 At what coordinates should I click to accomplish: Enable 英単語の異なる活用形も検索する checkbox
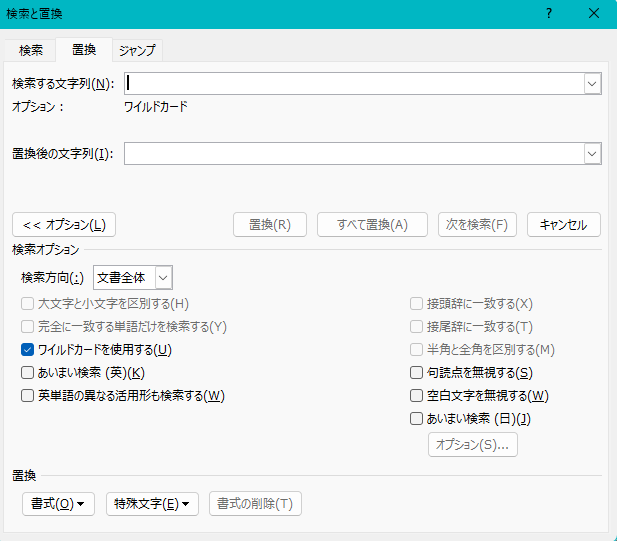click(x=28, y=396)
